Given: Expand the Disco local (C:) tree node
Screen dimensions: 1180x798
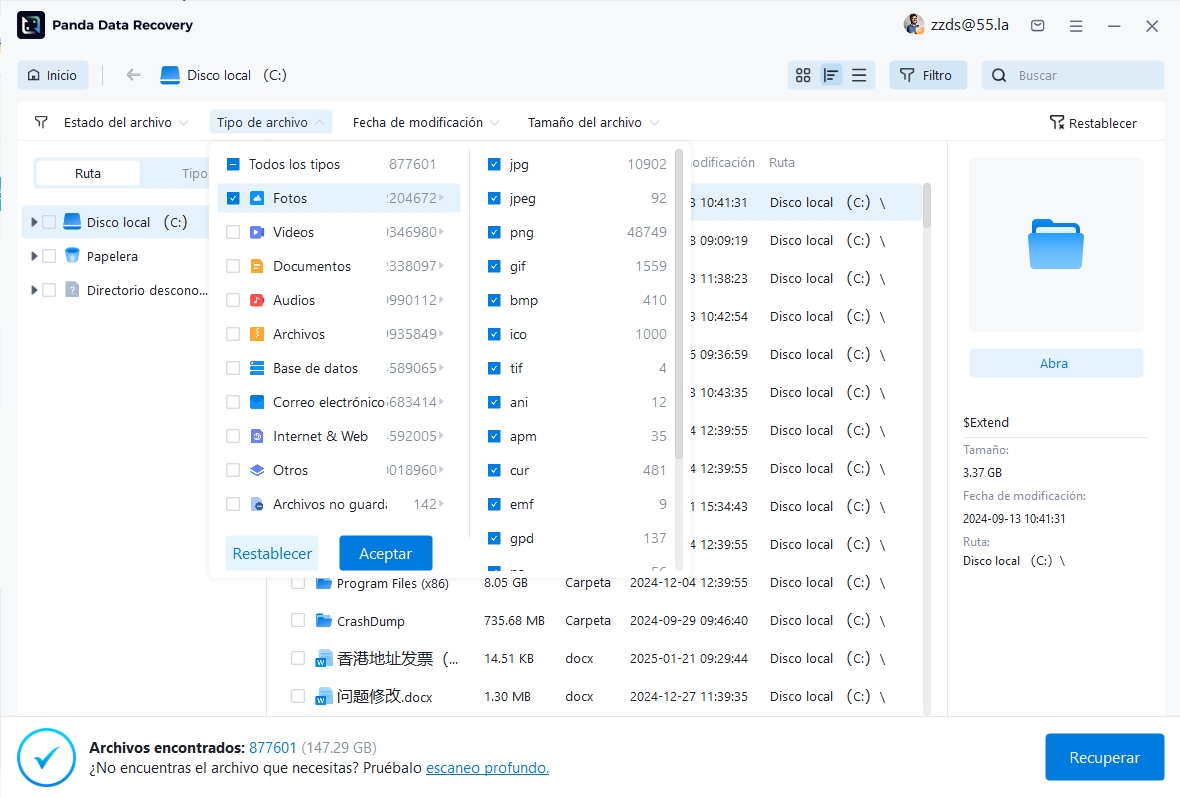Looking at the screenshot, I should (x=34, y=222).
